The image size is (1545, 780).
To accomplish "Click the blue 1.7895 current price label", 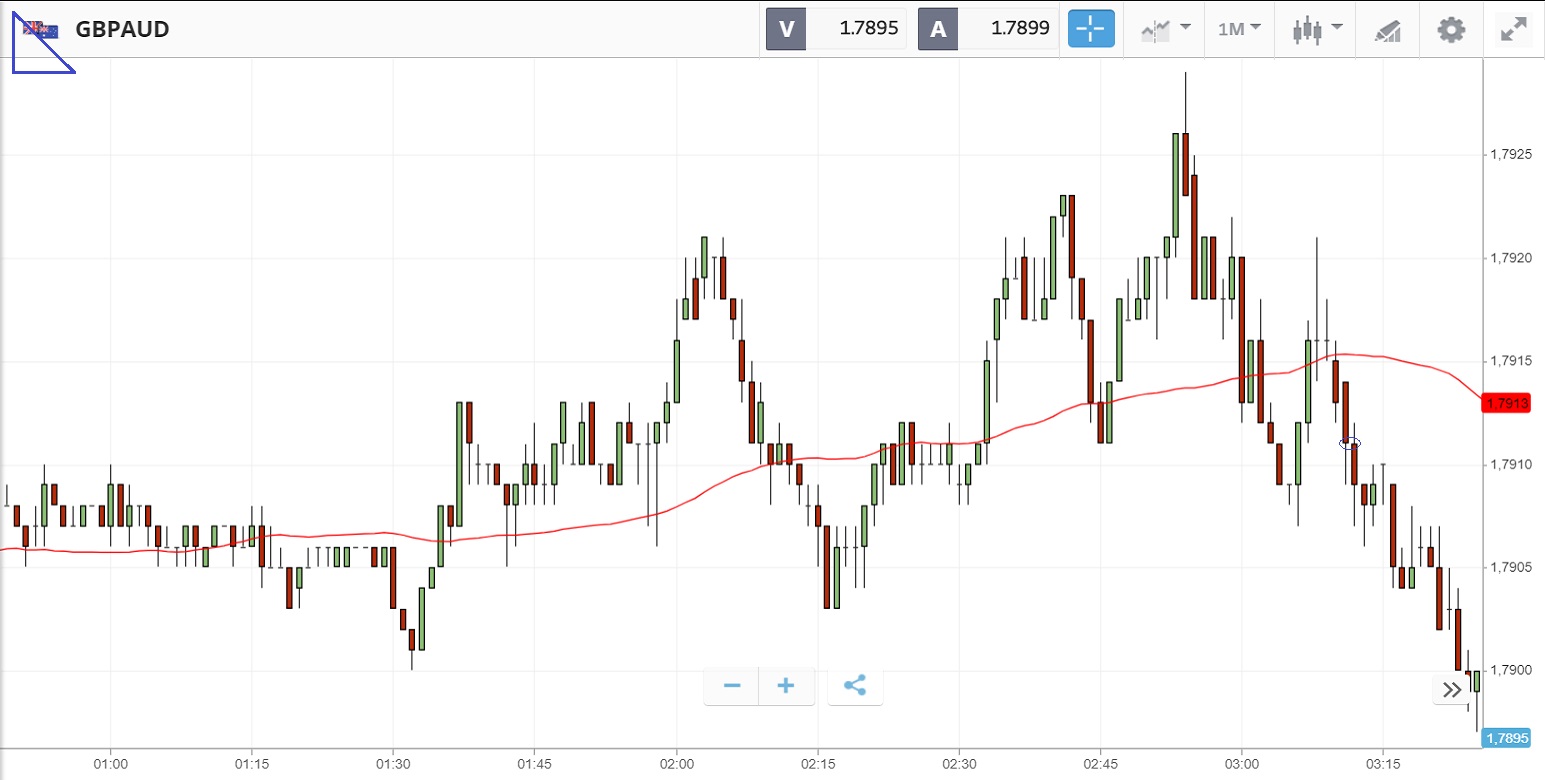I will 1507,738.
